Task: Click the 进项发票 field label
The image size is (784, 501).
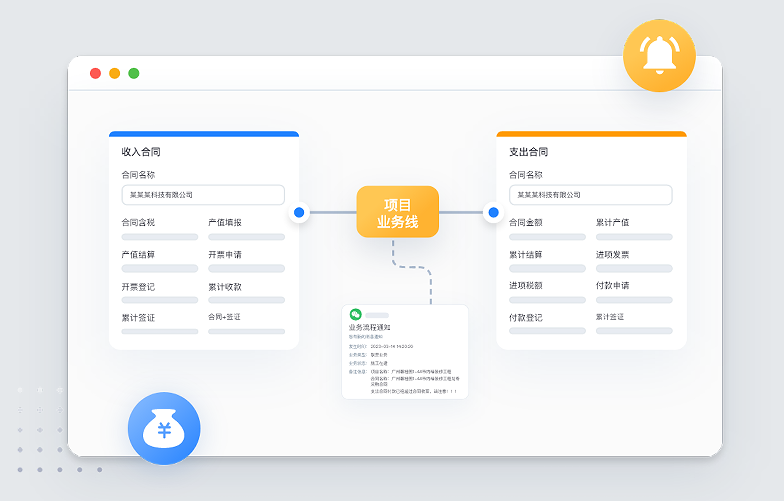Action: coord(612,254)
